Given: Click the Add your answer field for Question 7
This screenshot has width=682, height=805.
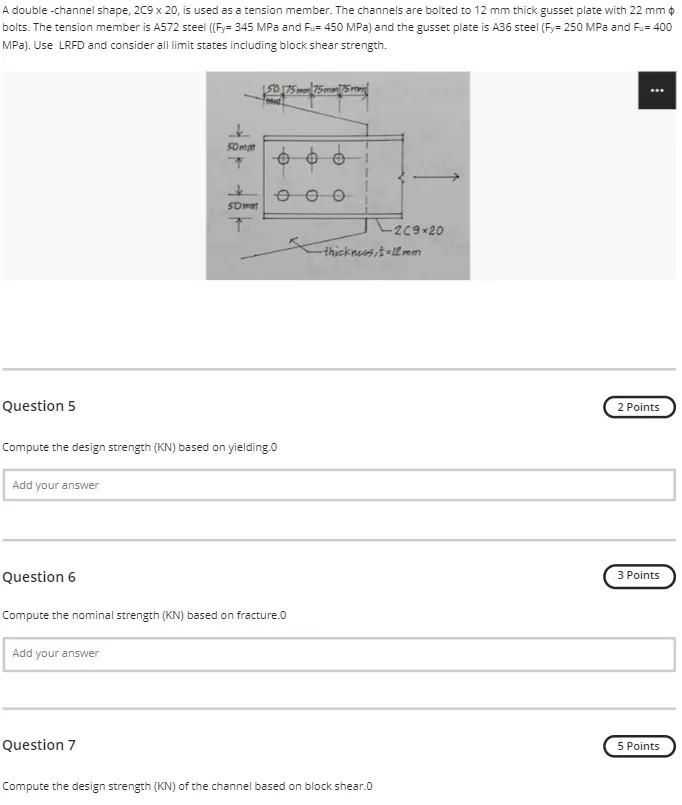Looking at the screenshot, I should point(340,800).
